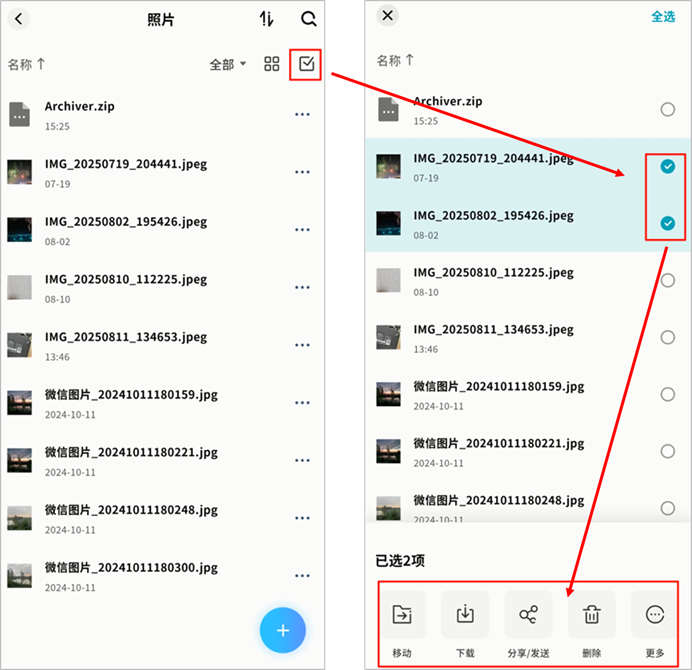The width and height of the screenshot is (692, 670).
Task: Select the Archiver.zip radio circle
Action: coord(668,110)
